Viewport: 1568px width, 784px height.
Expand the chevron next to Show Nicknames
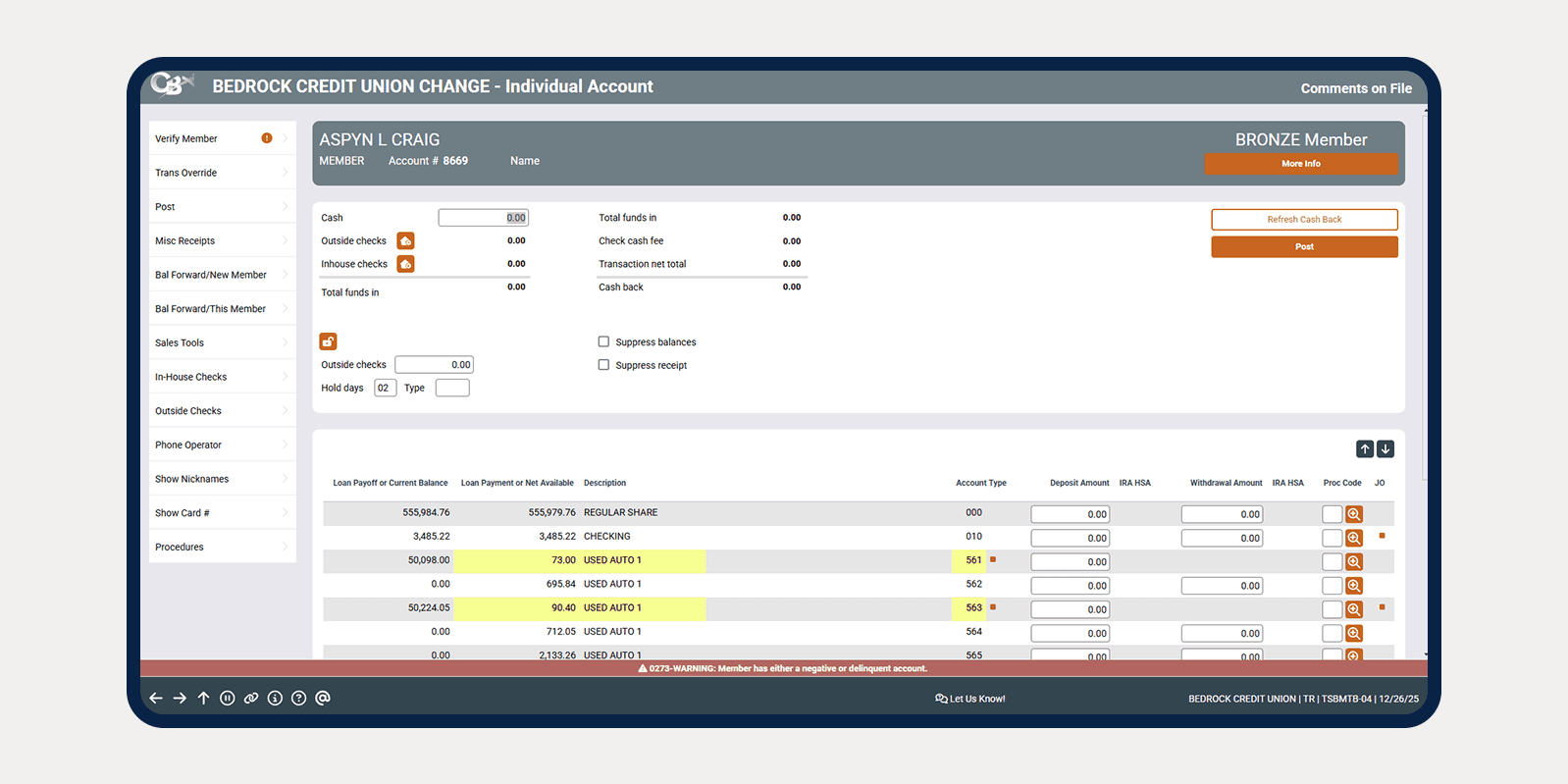[286, 479]
